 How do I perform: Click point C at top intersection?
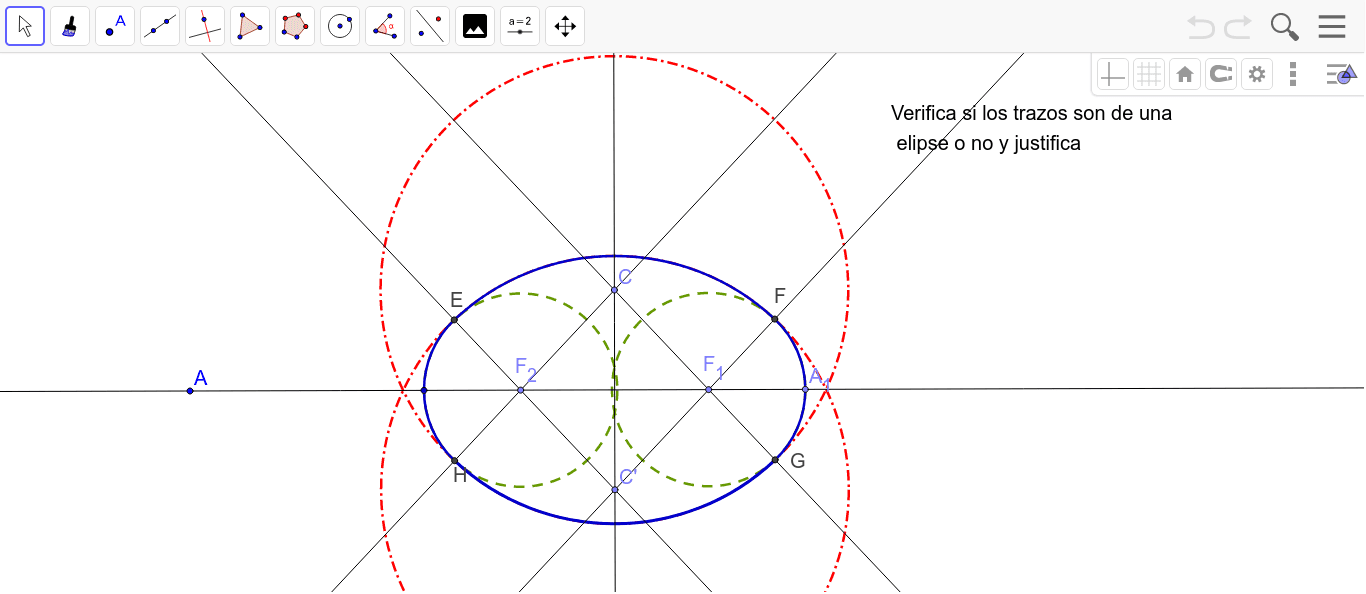click(614, 290)
